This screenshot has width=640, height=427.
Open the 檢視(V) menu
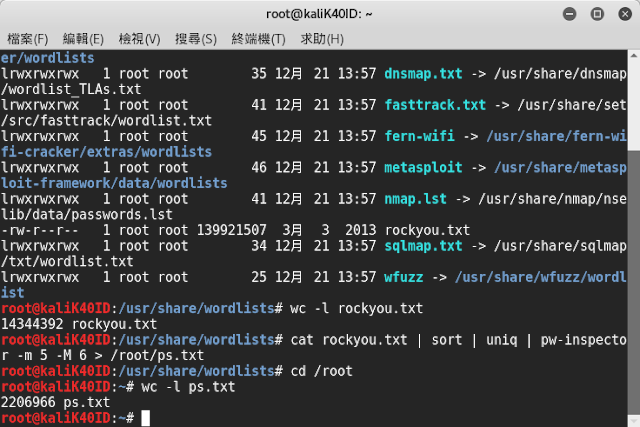point(139,39)
